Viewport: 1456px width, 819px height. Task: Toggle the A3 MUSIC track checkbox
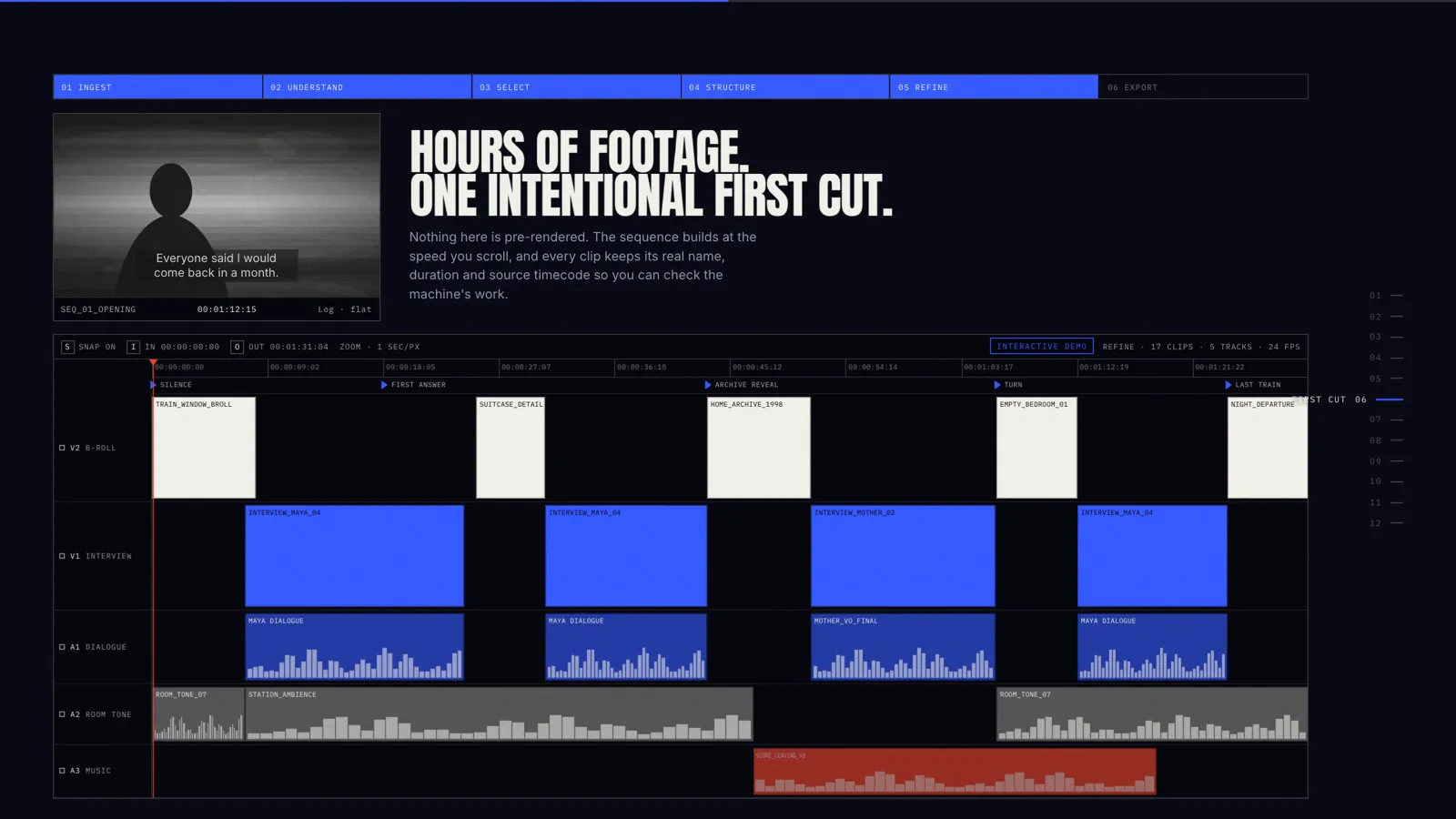pyautogui.click(x=62, y=771)
